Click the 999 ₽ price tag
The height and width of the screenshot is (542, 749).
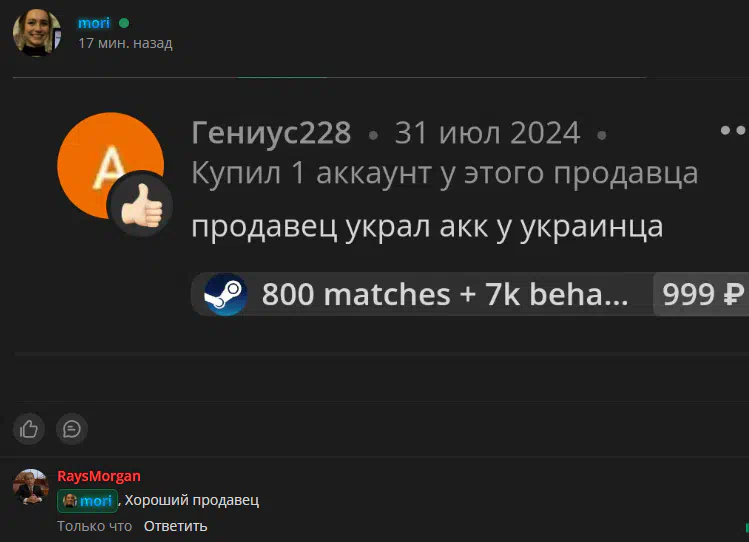(701, 294)
